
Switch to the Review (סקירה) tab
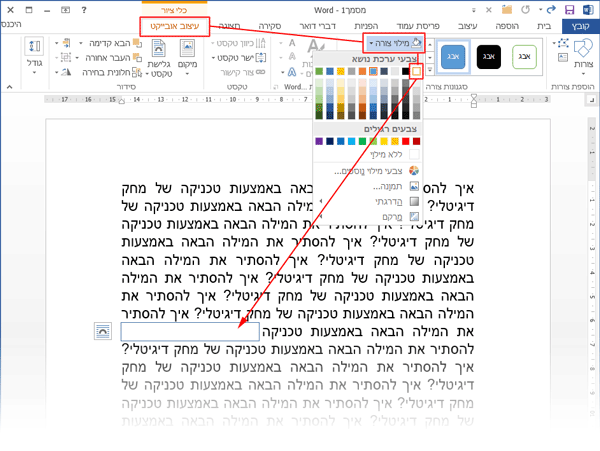(270, 26)
